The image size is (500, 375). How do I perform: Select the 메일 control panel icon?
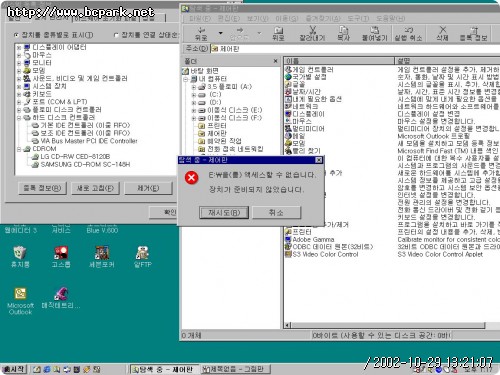[x=288, y=136]
